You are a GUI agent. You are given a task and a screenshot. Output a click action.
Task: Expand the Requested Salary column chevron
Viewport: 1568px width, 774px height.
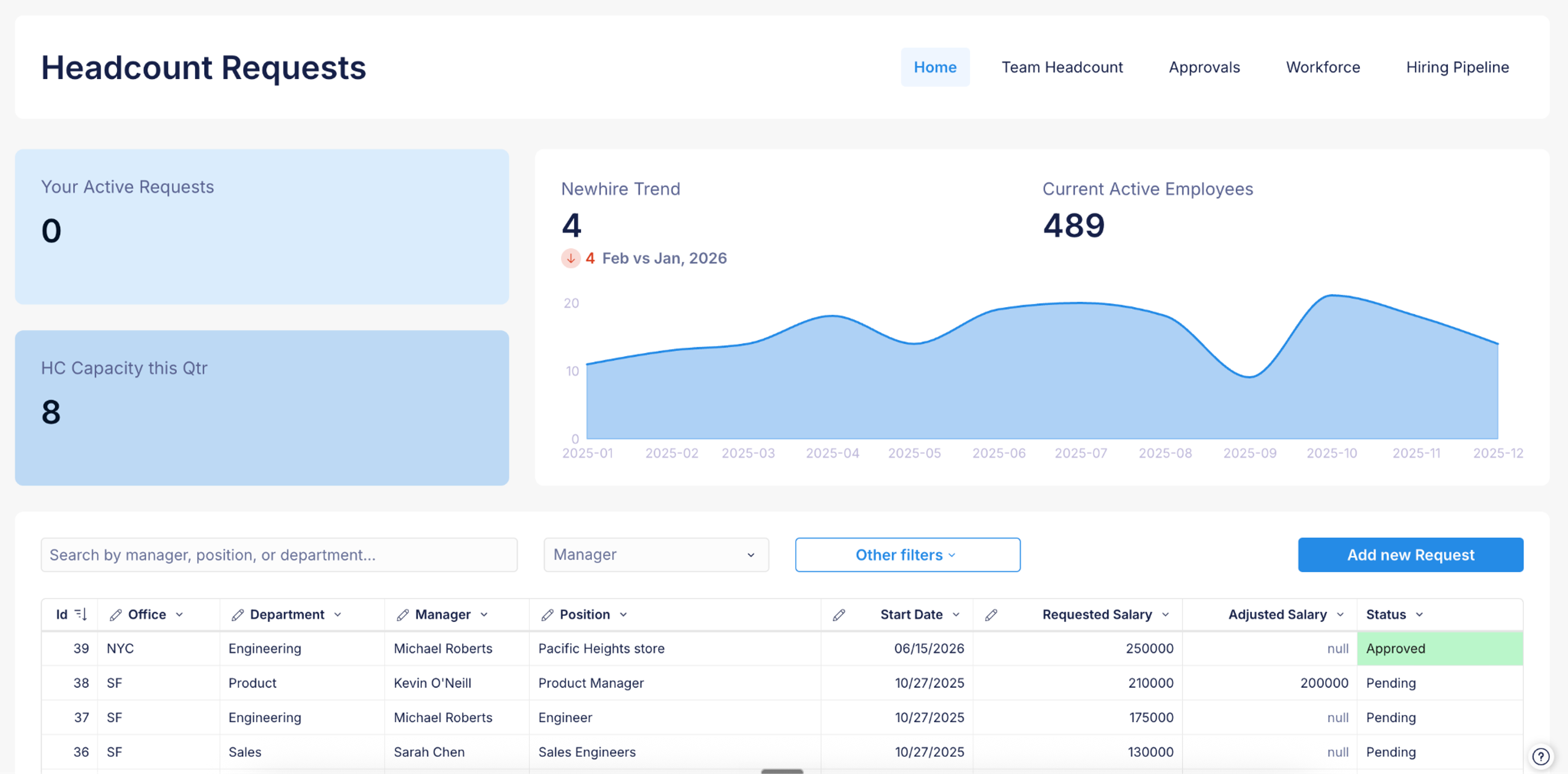coord(1166,614)
